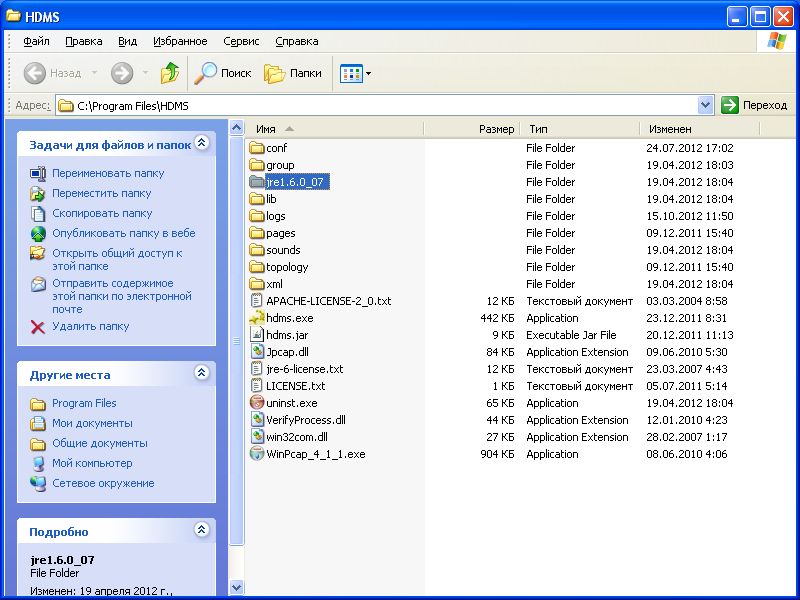Sort by the Размер column header
The width and height of the screenshot is (800, 600).
(471, 129)
